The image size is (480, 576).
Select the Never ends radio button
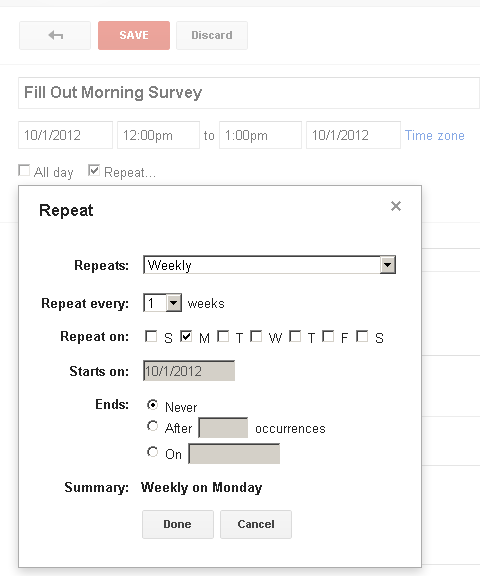point(152,405)
